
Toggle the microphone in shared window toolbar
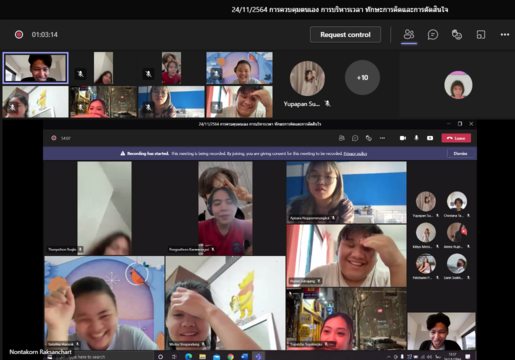click(x=416, y=138)
